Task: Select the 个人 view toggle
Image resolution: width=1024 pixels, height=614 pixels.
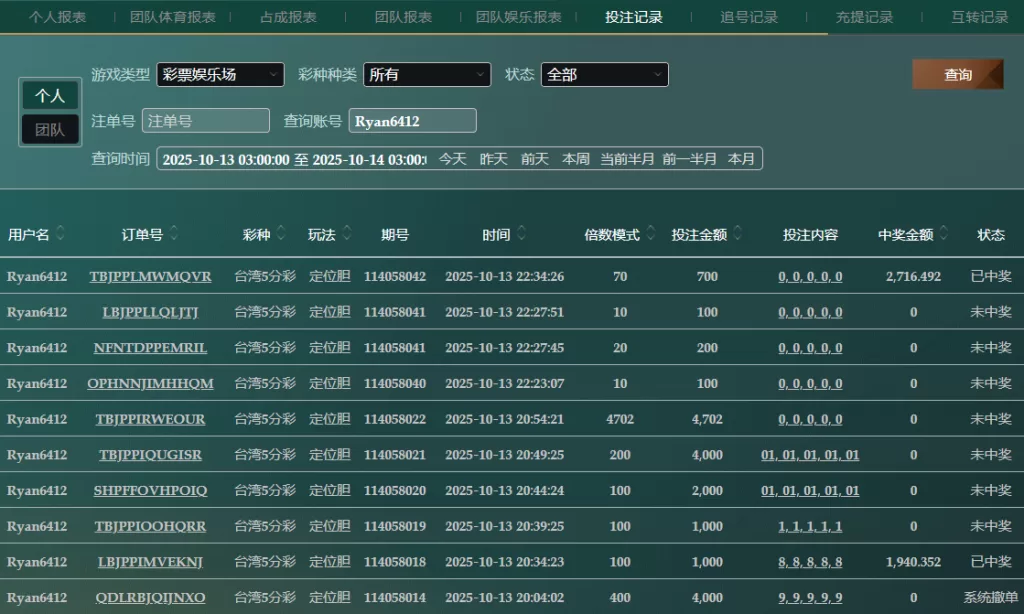Action: pos(50,96)
